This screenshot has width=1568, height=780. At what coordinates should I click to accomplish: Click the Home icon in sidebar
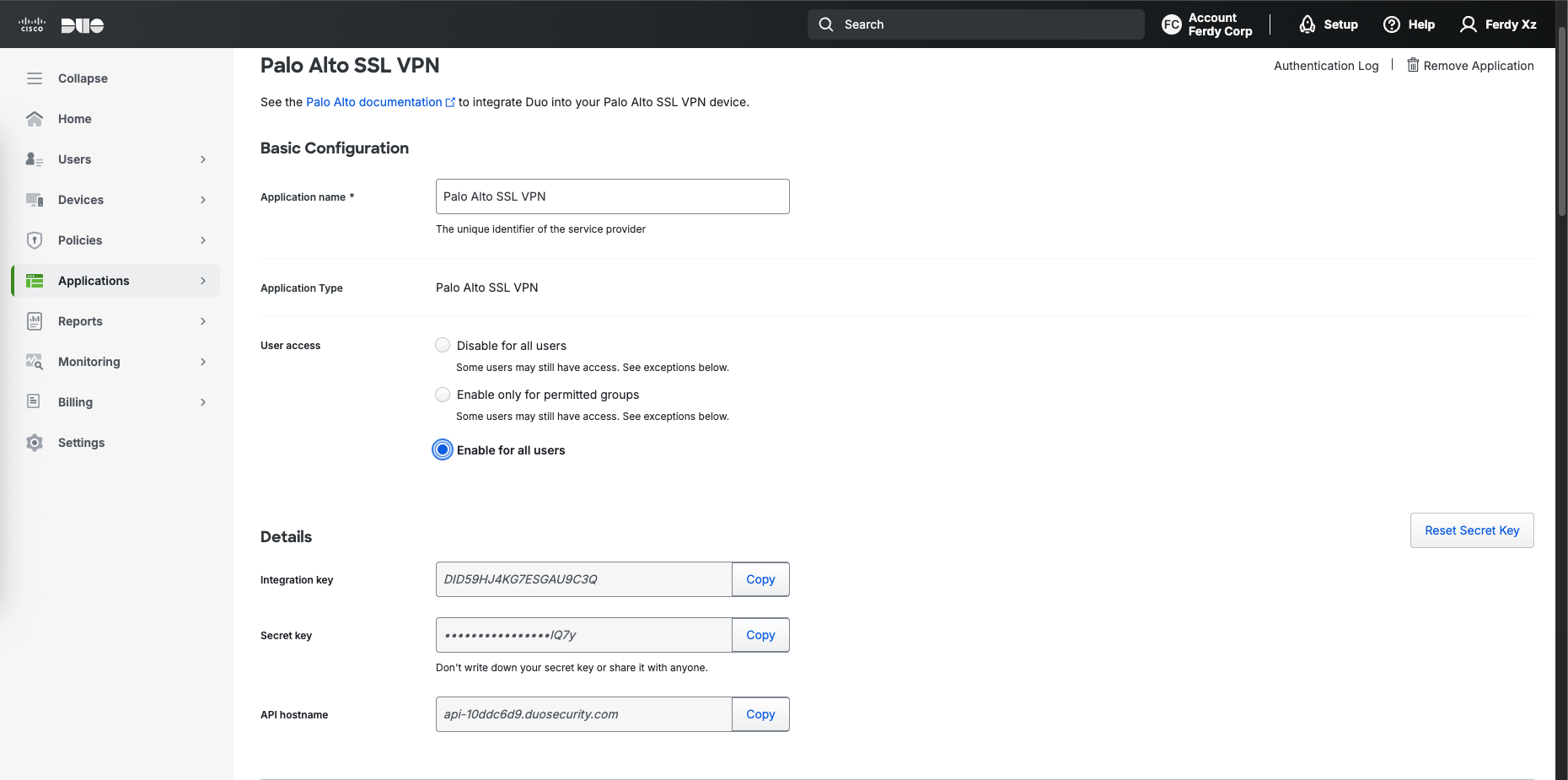tap(35, 119)
